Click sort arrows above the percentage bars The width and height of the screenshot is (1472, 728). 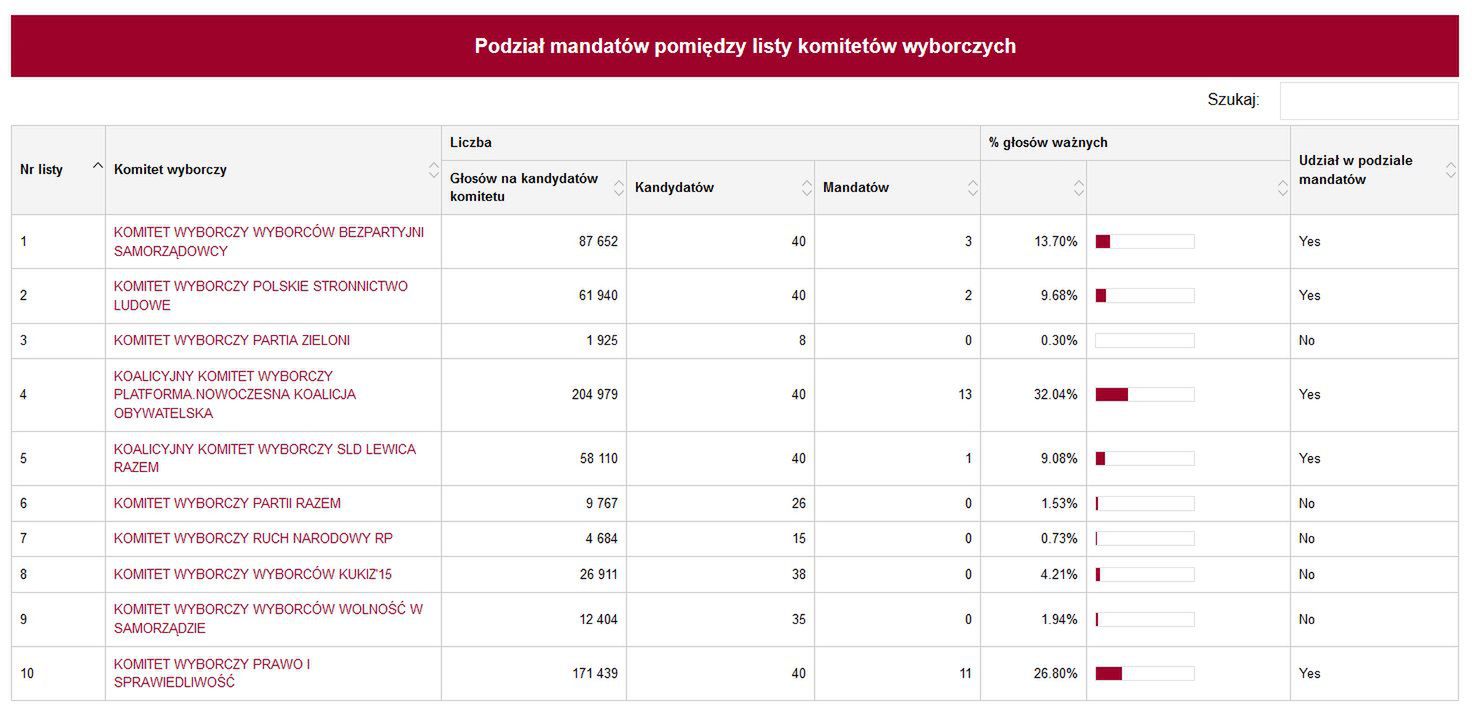[1282, 187]
